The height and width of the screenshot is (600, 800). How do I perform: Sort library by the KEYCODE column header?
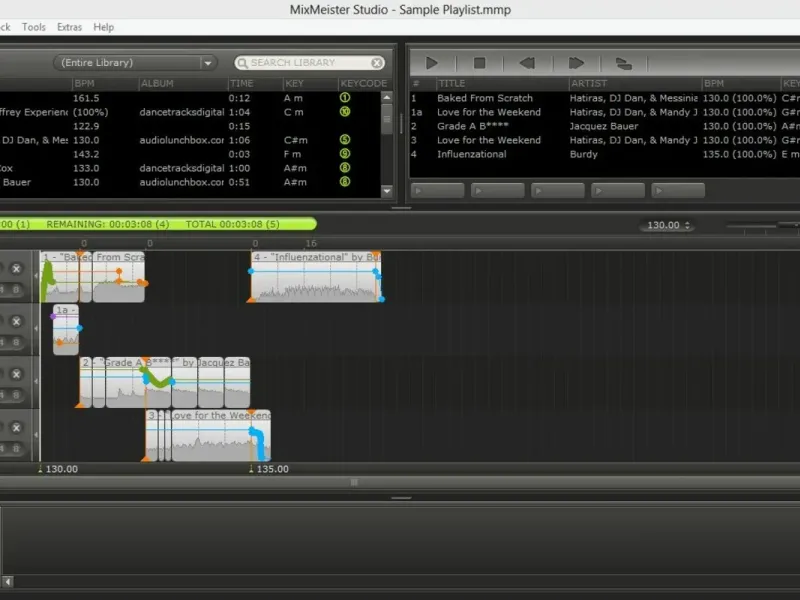coord(364,83)
